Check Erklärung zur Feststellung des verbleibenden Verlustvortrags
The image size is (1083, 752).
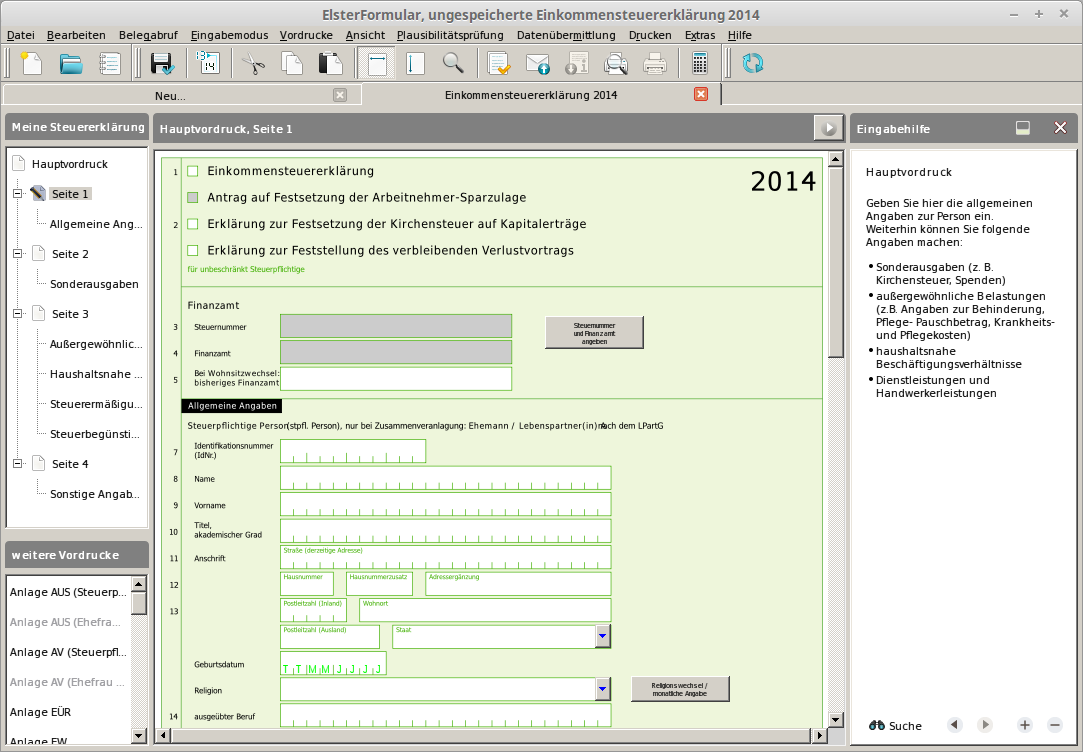pos(193,250)
